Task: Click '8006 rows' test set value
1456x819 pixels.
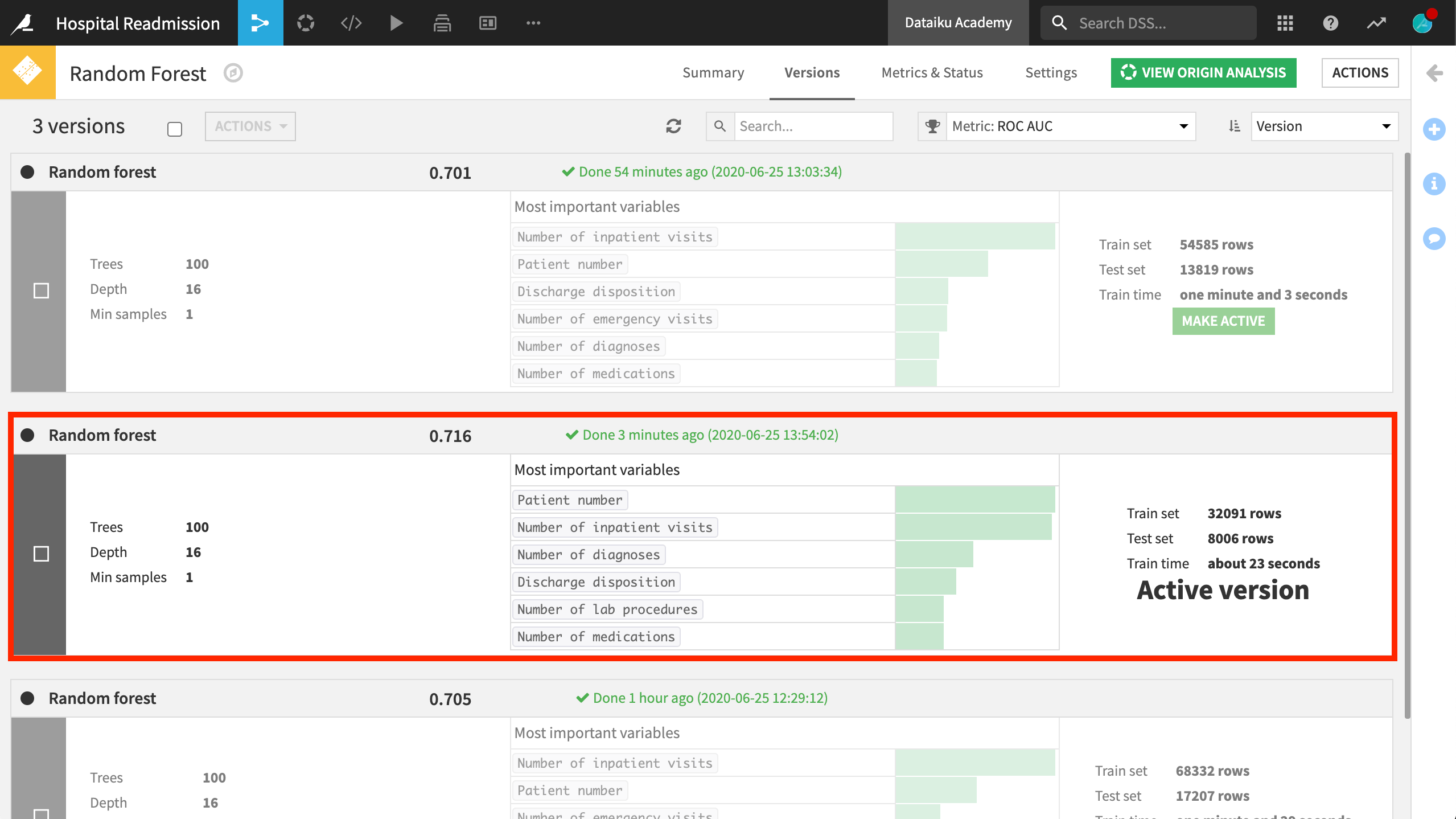Action: pyautogui.click(x=1240, y=538)
